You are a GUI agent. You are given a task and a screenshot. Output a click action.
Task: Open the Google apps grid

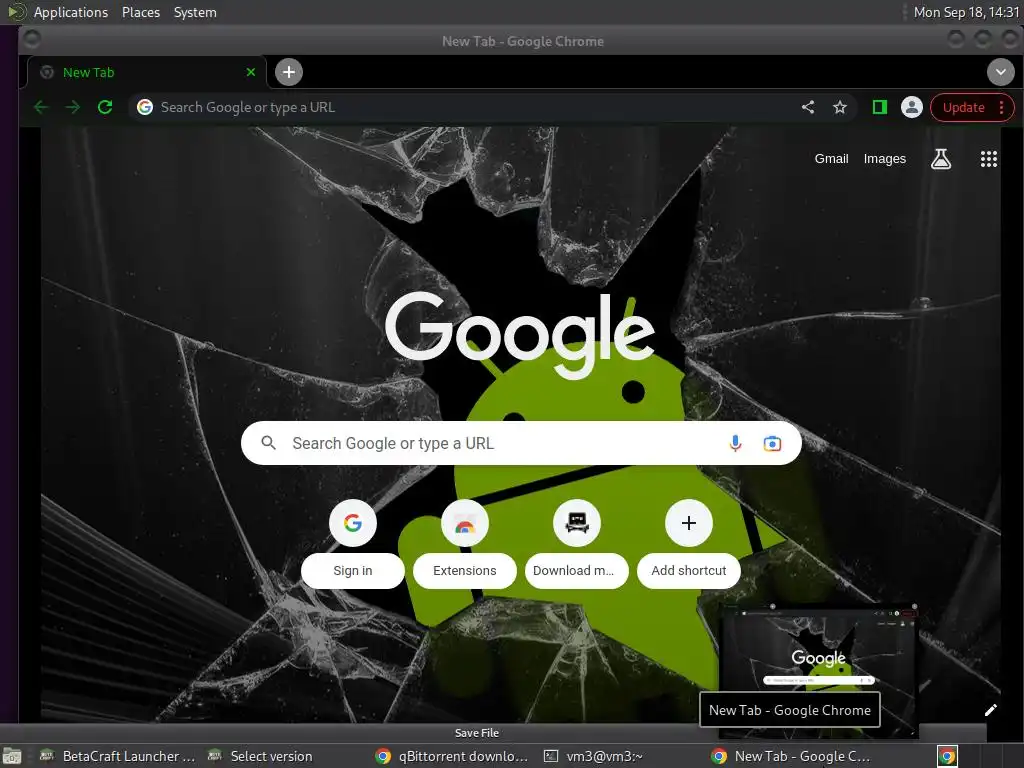tap(989, 159)
